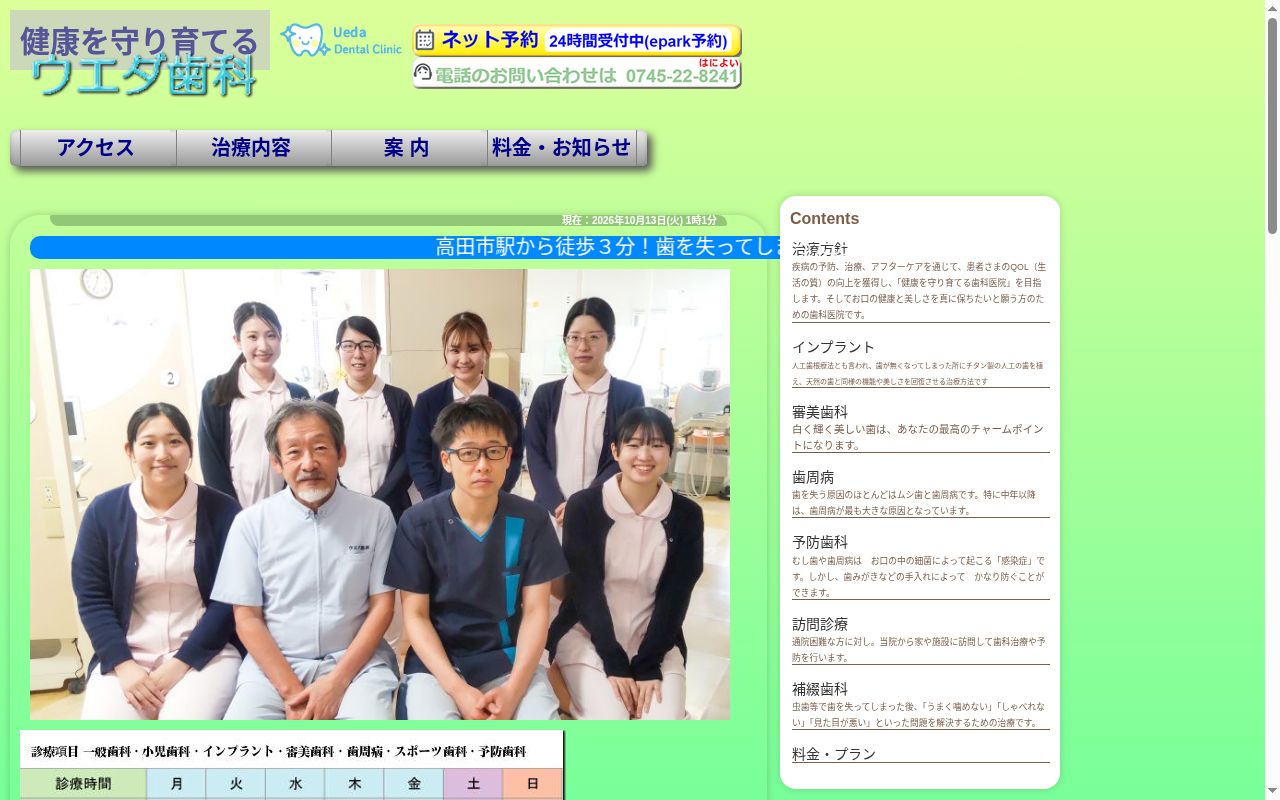Click the Ueda Dental Clinic tooth logo
Viewport: 1280px width, 800px height.
[x=341, y=40]
